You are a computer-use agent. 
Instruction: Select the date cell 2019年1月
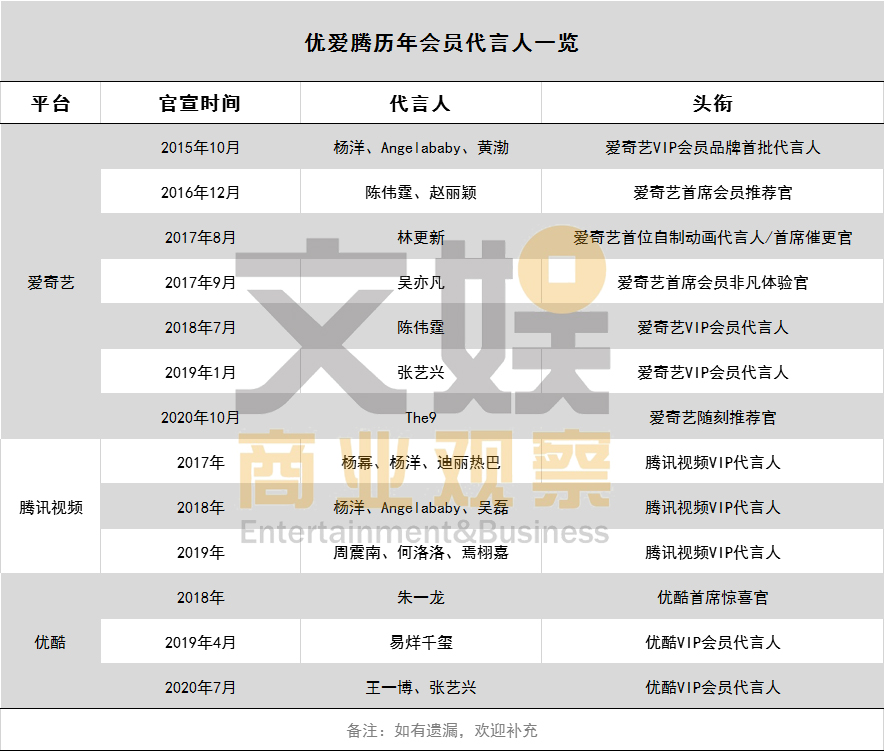point(200,372)
